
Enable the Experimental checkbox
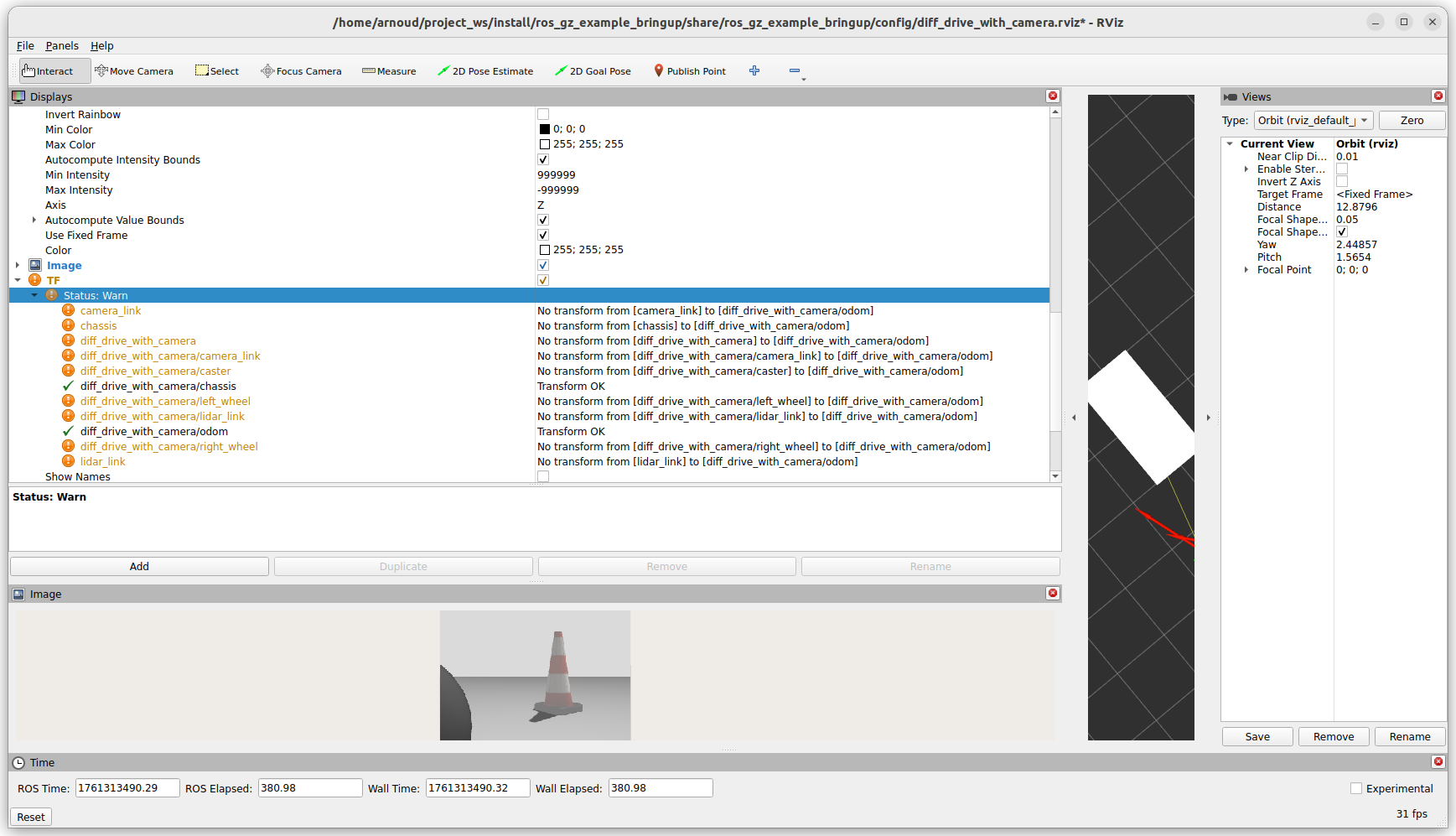click(1356, 788)
